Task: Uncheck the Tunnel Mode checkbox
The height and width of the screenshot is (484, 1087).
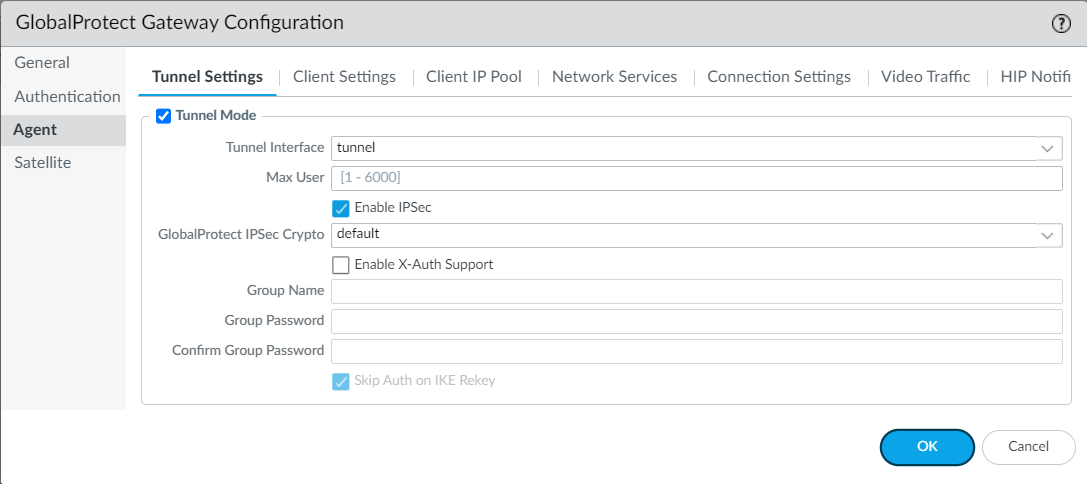Action: tap(164, 116)
